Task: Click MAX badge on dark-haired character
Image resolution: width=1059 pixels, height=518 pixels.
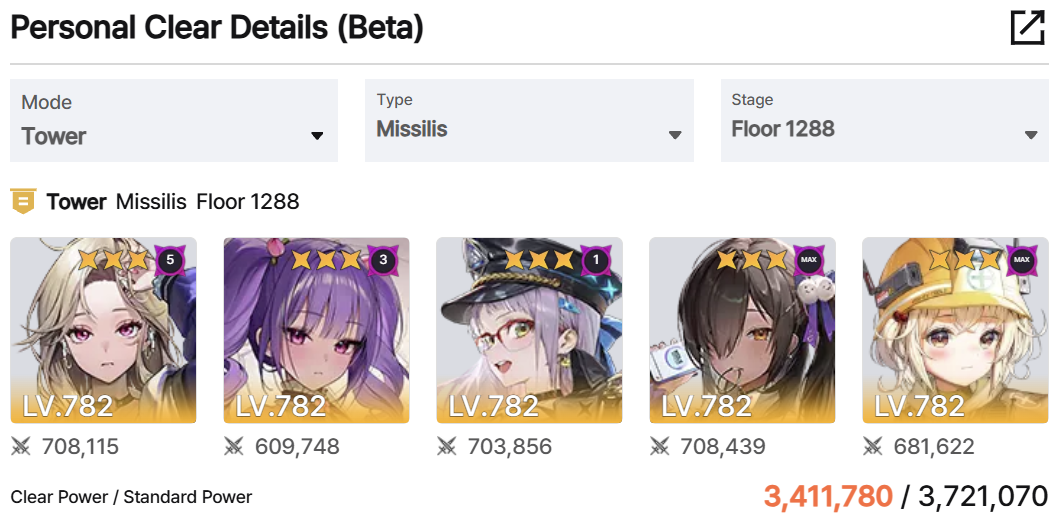Action: [808, 260]
